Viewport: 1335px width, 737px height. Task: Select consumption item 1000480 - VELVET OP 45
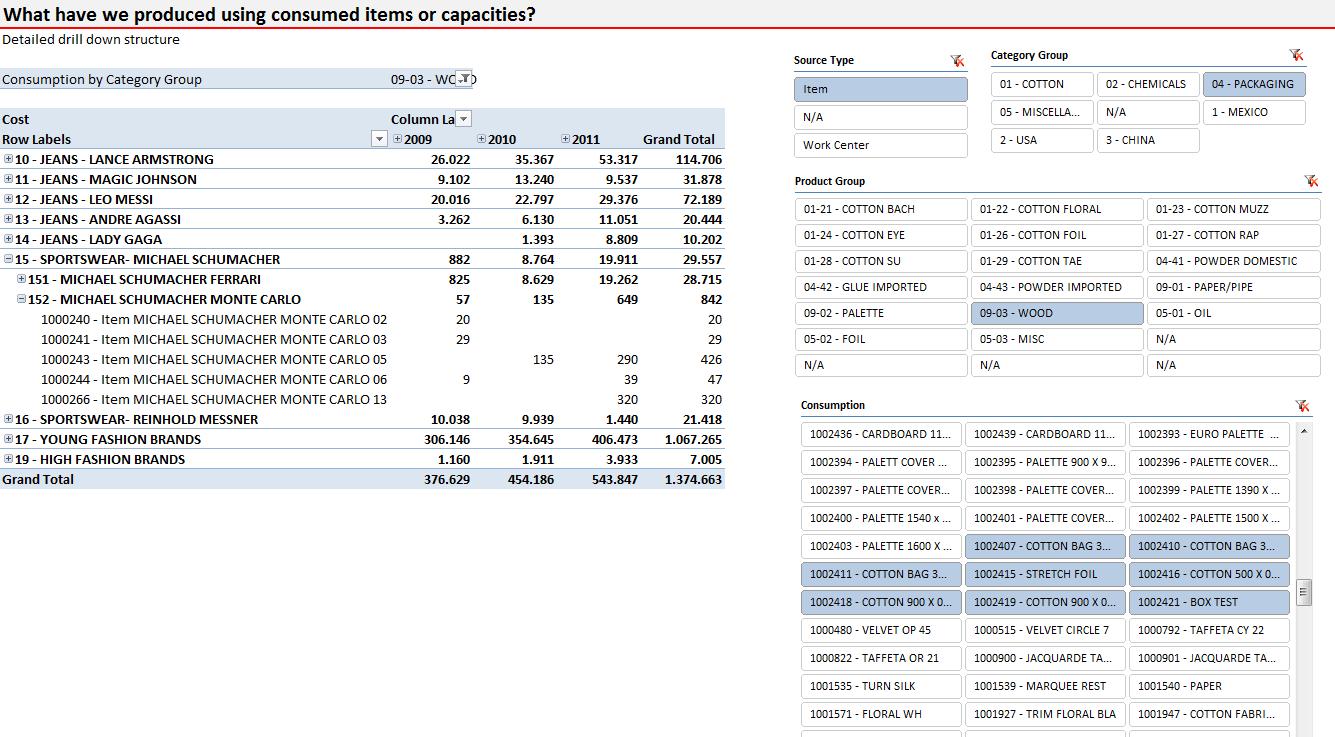pos(881,630)
